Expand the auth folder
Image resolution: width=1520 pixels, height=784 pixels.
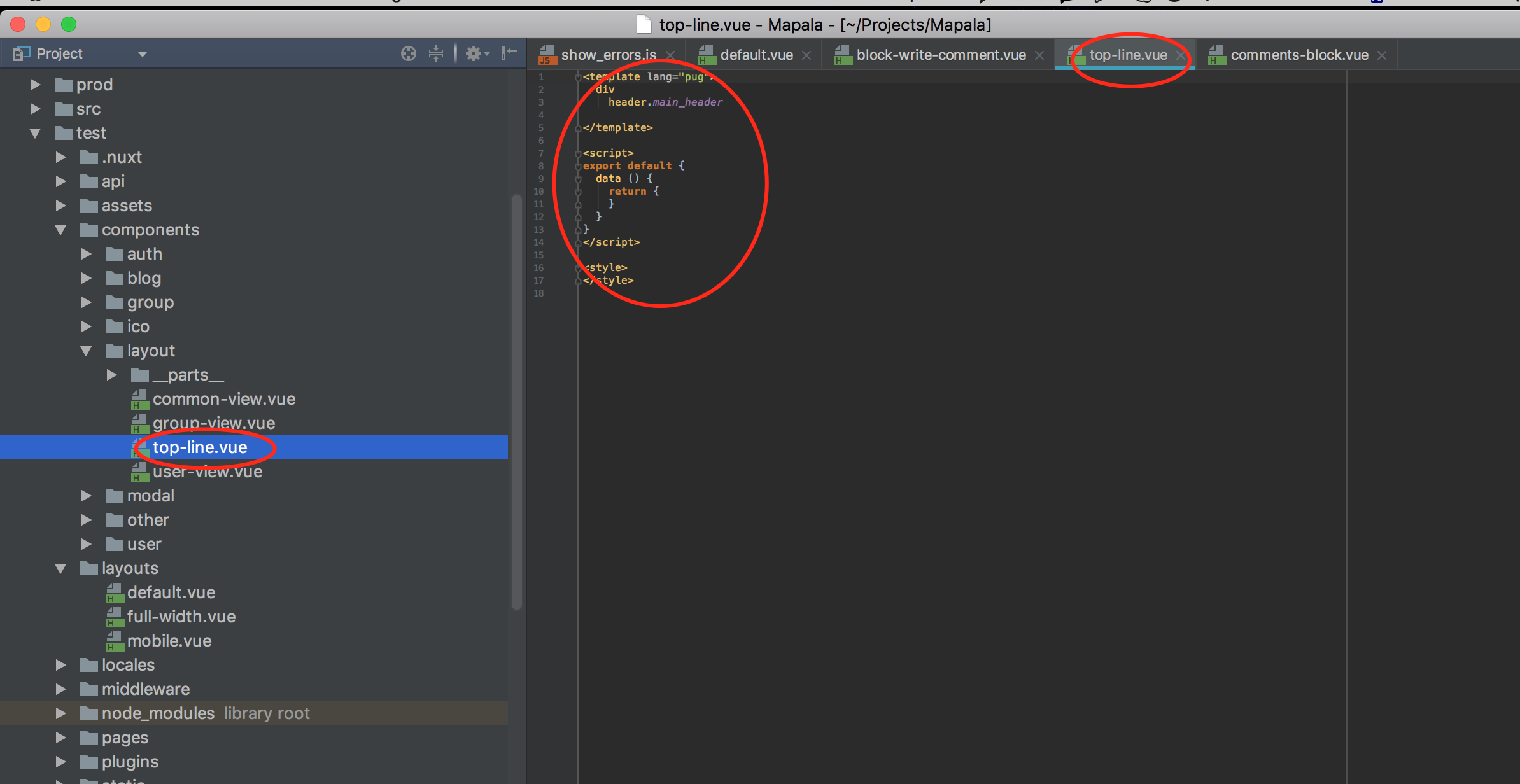click(87, 254)
